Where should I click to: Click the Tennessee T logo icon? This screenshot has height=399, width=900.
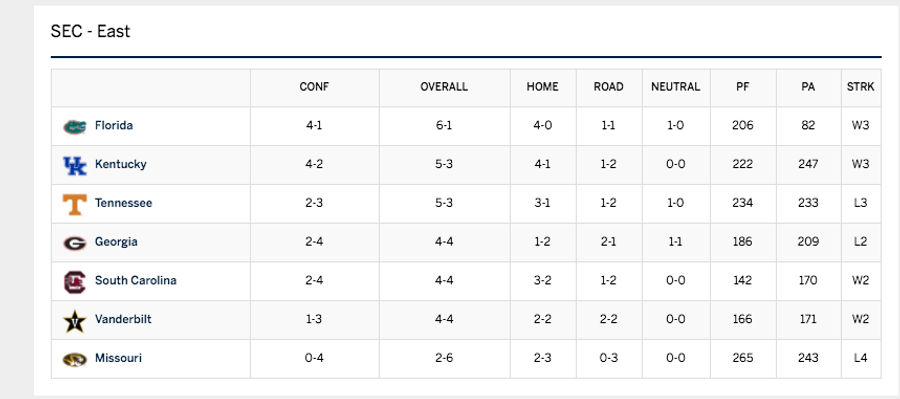(x=75, y=204)
